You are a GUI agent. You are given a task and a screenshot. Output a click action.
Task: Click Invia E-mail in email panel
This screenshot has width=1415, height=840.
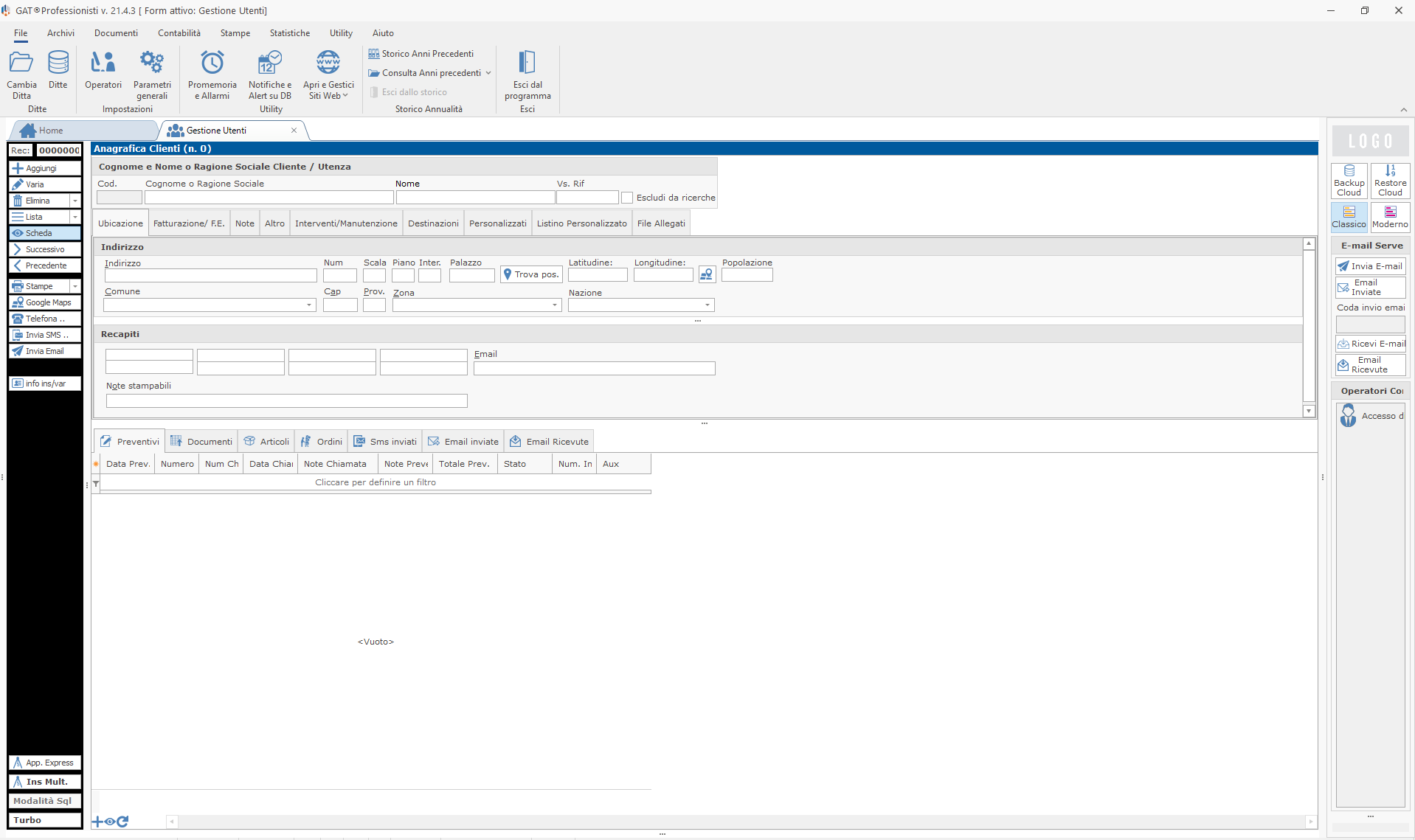pyautogui.click(x=1371, y=266)
